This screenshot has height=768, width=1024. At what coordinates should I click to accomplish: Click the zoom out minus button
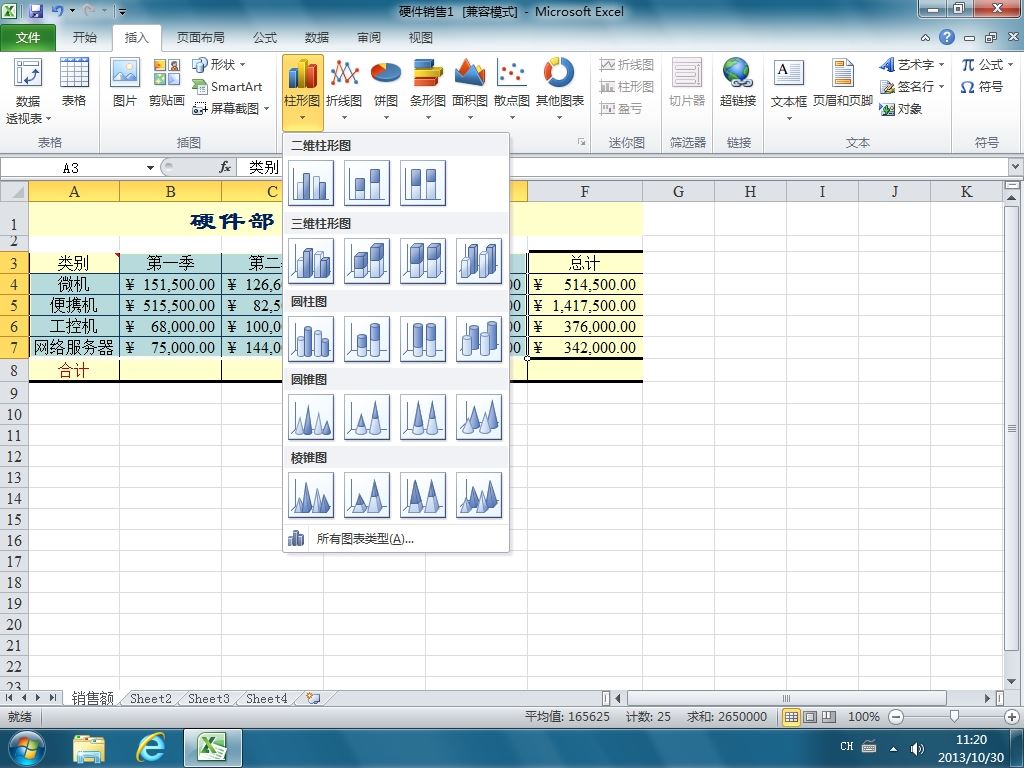click(896, 717)
